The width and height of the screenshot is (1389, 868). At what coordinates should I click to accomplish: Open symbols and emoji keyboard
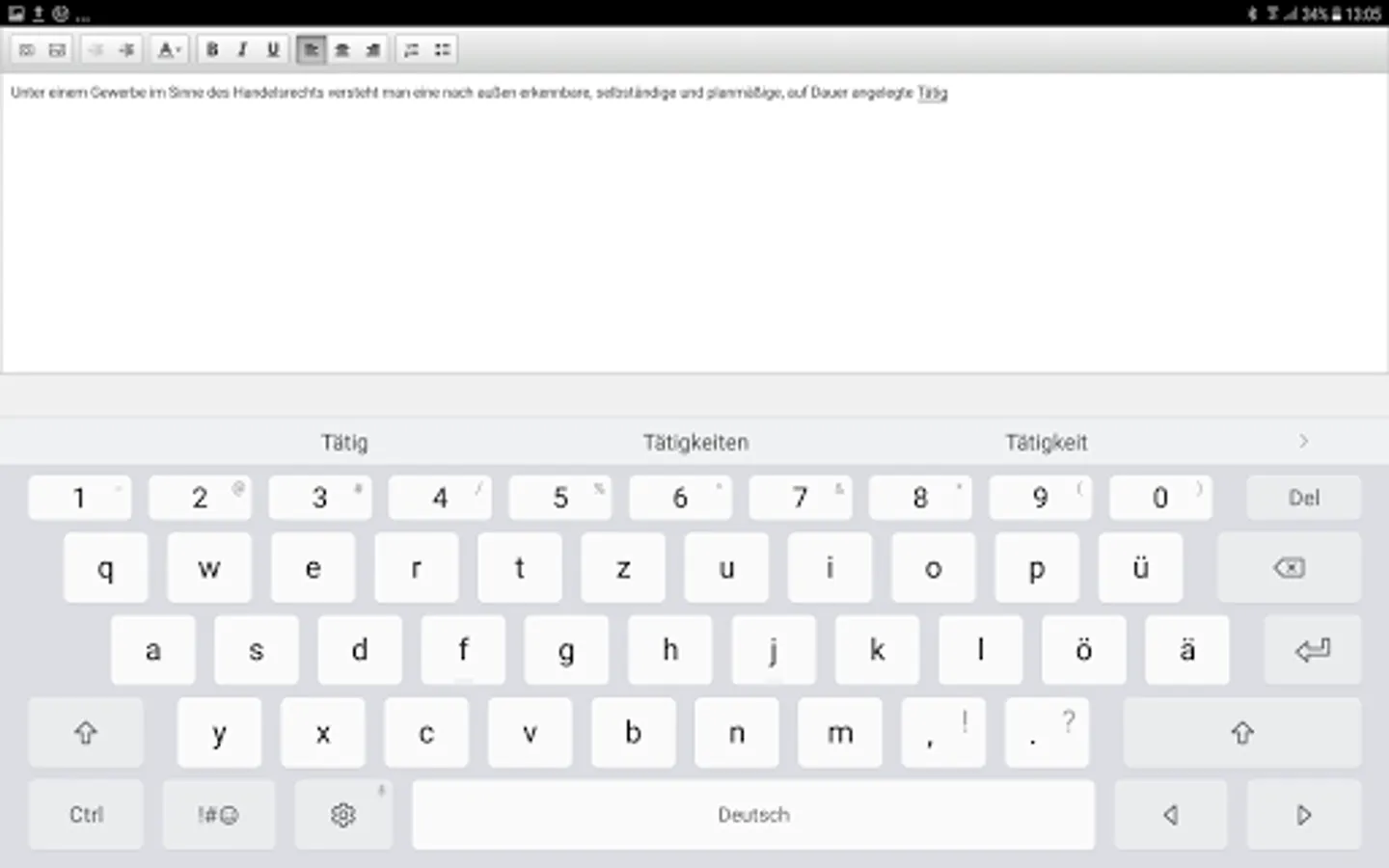218,815
